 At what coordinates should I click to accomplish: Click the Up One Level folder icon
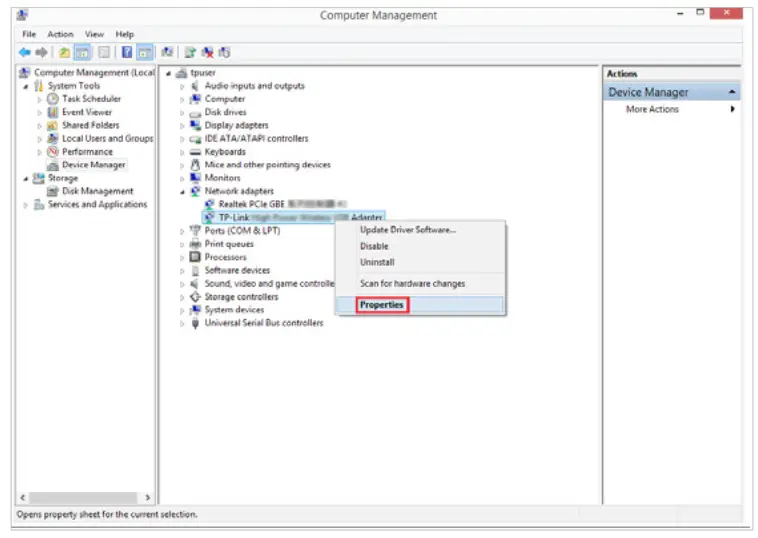click(64, 52)
